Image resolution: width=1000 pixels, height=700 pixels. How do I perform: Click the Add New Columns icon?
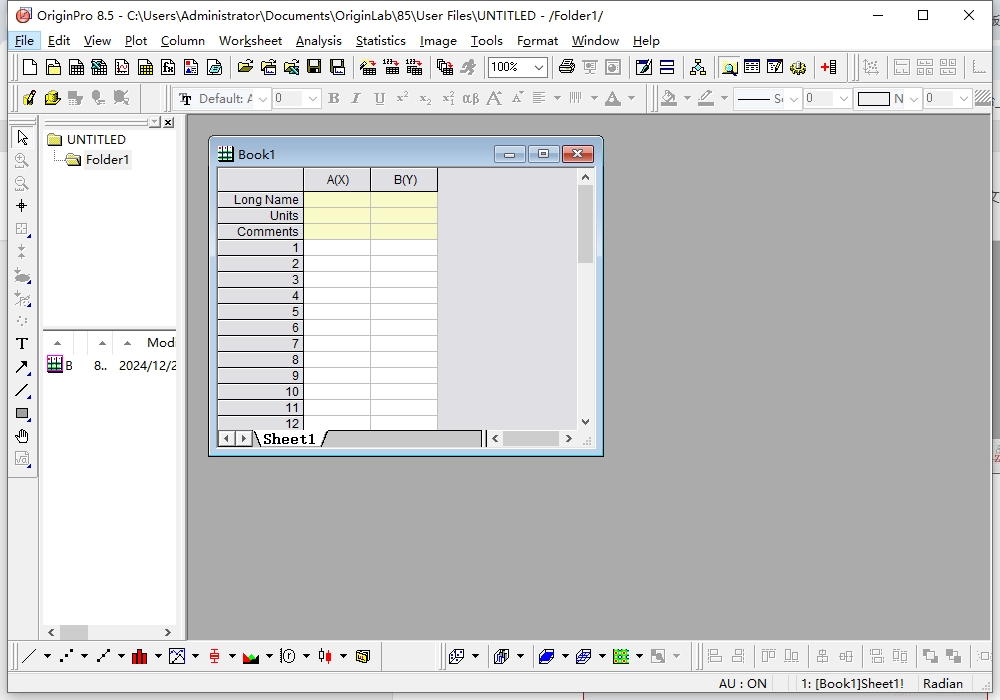(x=828, y=67)
